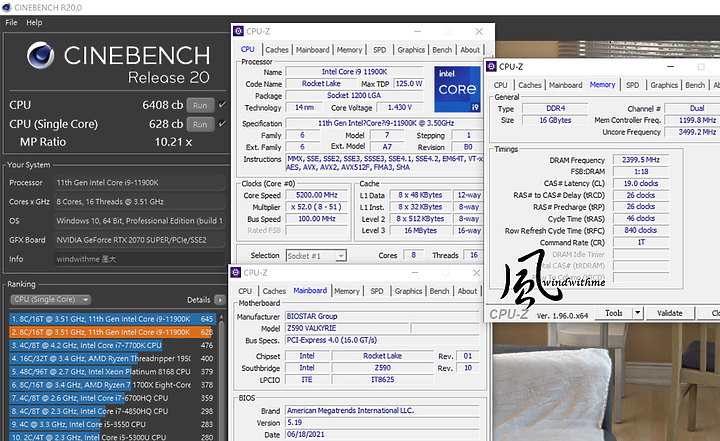
Task: Click the BIOSTAR Group manufacturer field
Action: point(382,316)
